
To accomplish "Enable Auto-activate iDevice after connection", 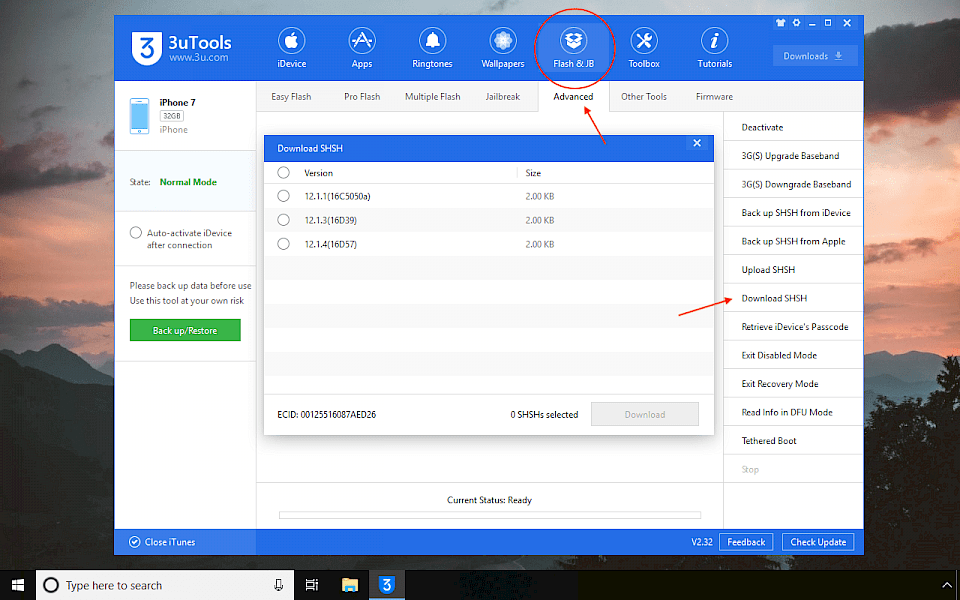I will (136, 233).
